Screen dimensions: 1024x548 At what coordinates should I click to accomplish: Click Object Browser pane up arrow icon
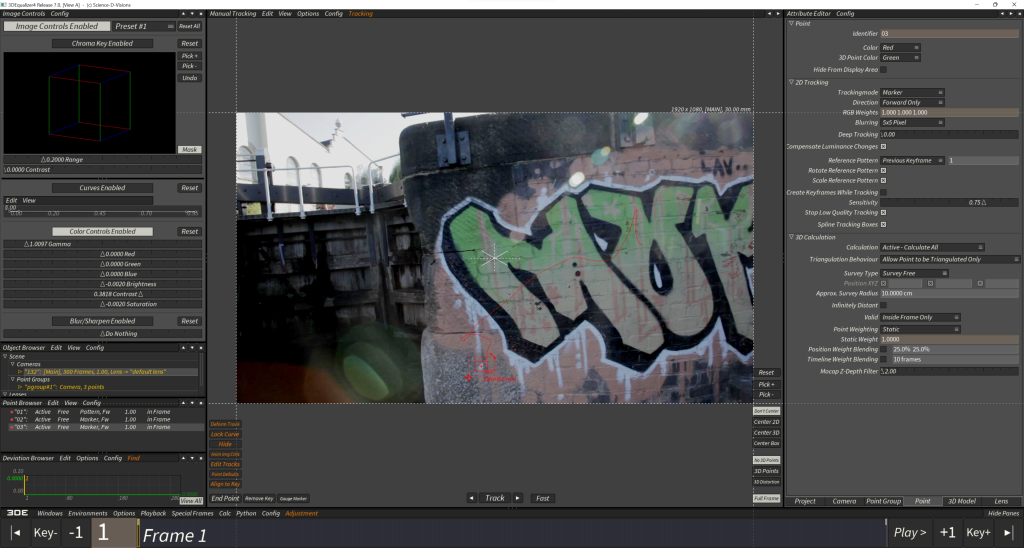click(183, 347)
